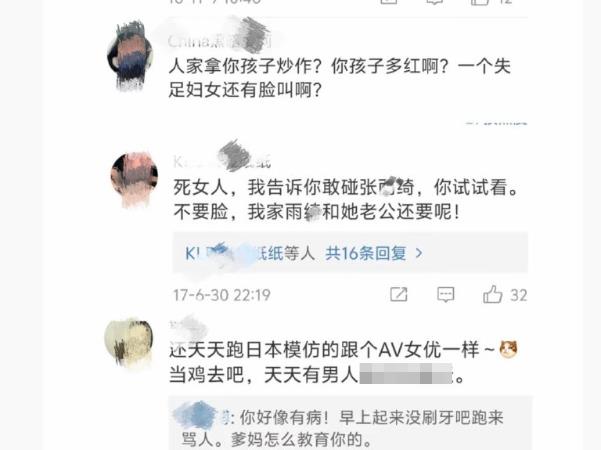The image size is (601, 450).
Task: Select the comment text starting with 还天天跑日本
Action: coord(343,362)
